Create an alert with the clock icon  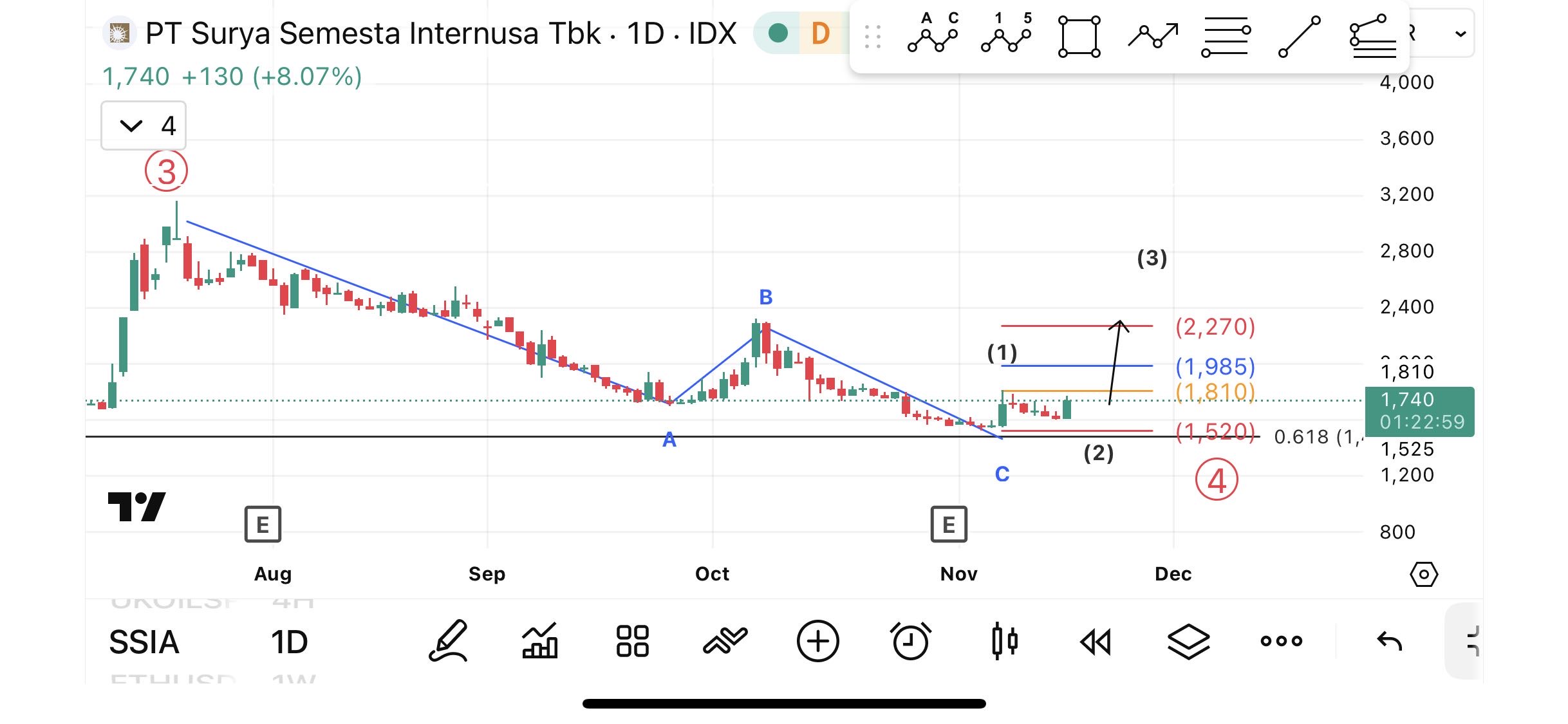pyautogui.click(x=910, y=641)
